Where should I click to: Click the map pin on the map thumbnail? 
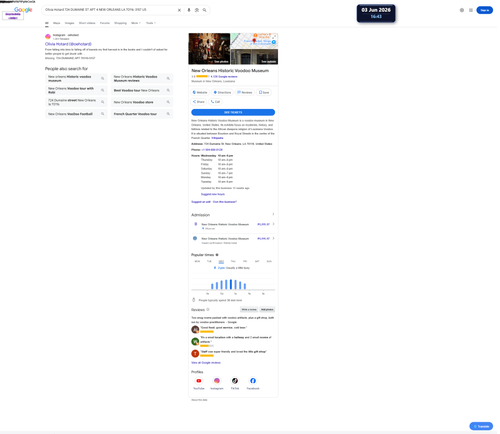pos(254,41)
